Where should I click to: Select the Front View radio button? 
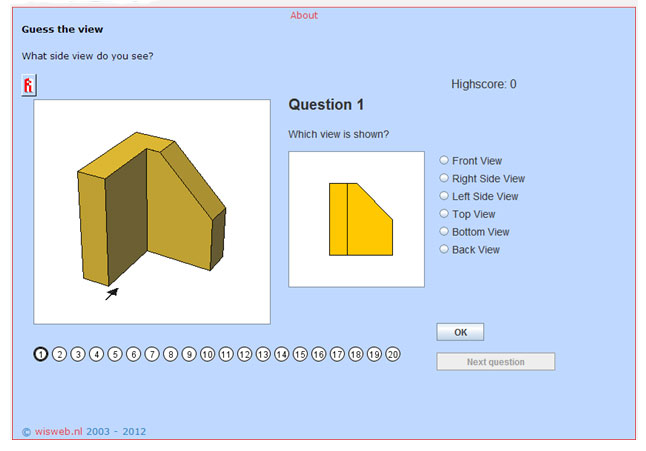[x=444, y=160]
